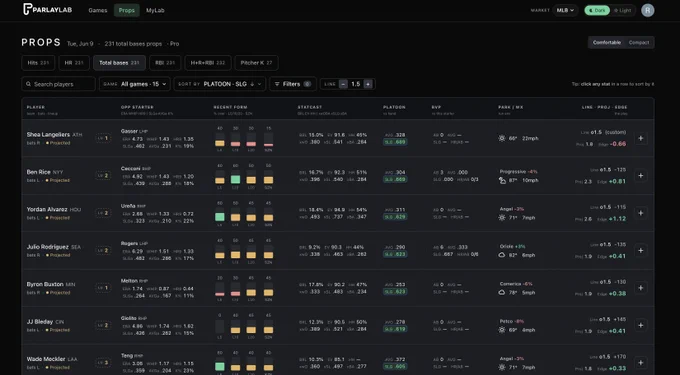Image resolution: width=680 pixels, height=375 pixels.
Task: Select the HR prop tab
Action: click(x=74, y=63)
